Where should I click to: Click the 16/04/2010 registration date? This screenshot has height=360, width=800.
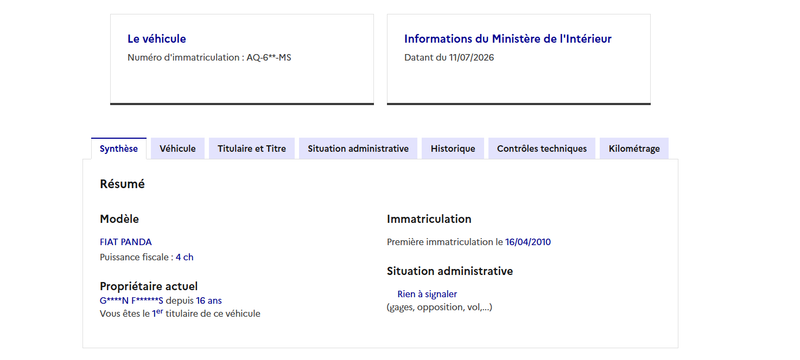click(528, 242)
